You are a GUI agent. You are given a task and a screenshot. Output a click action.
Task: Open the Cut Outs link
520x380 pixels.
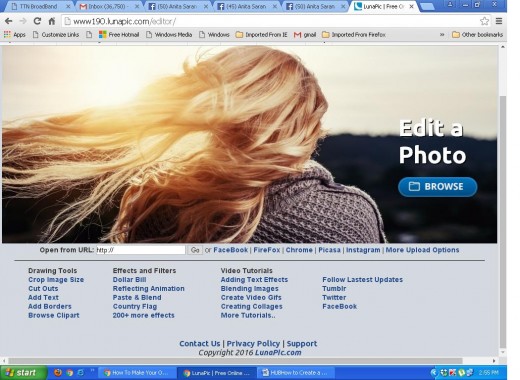point(43,289)
